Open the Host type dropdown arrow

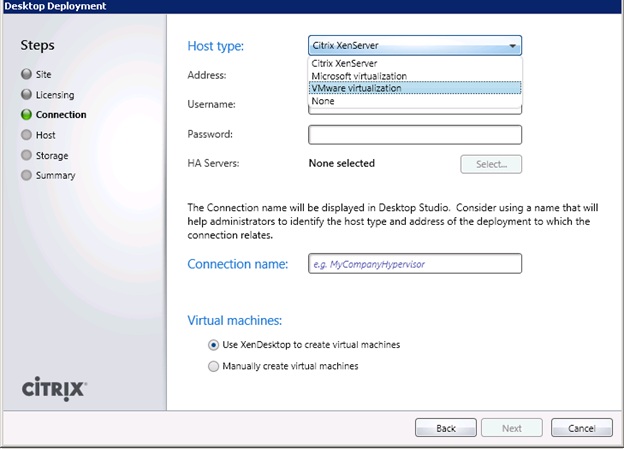(513, 46)
